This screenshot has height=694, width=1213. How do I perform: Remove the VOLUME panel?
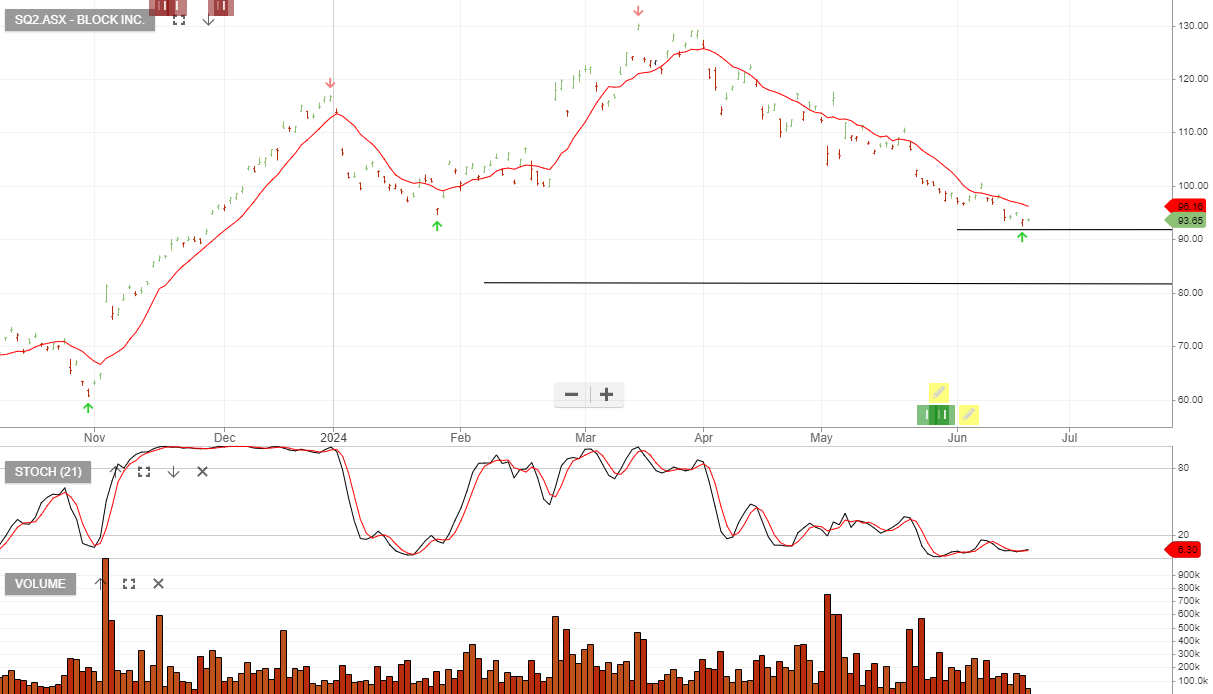click(158, 584)
